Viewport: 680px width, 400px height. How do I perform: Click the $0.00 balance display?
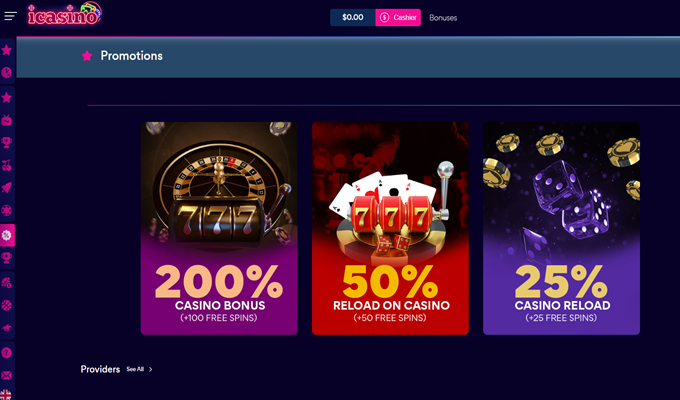353,17
